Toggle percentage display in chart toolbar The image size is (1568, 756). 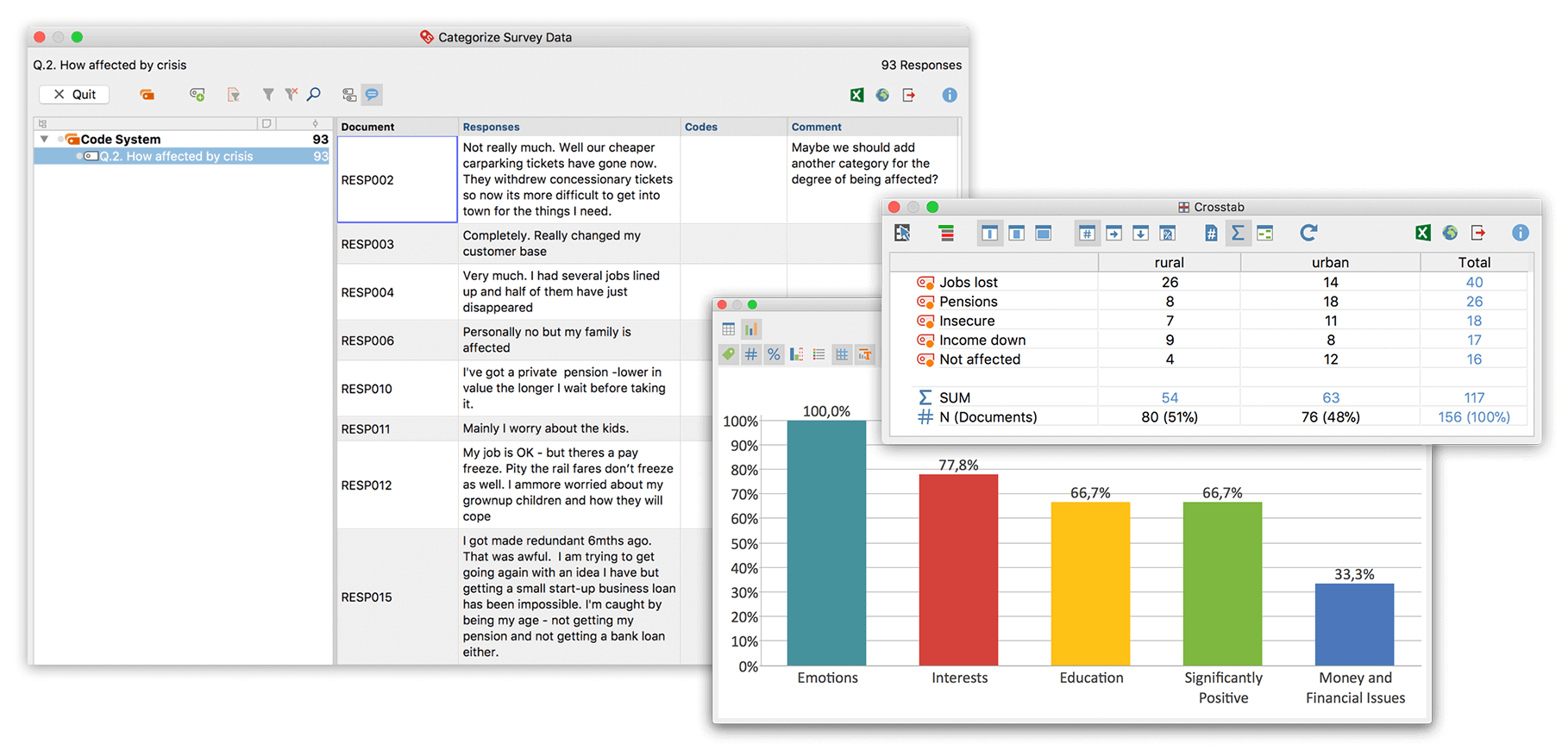point(774,354)
